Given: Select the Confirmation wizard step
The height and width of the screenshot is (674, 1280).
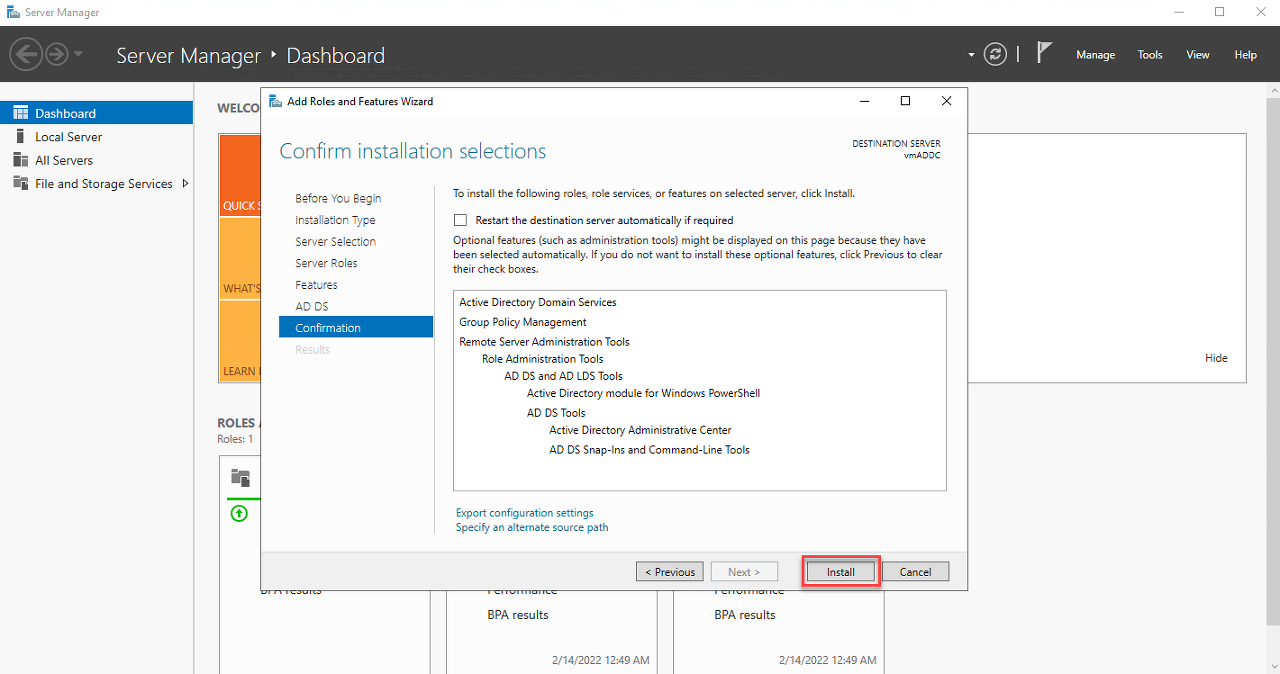Looking at the screenshot, I should click(356, 327).
